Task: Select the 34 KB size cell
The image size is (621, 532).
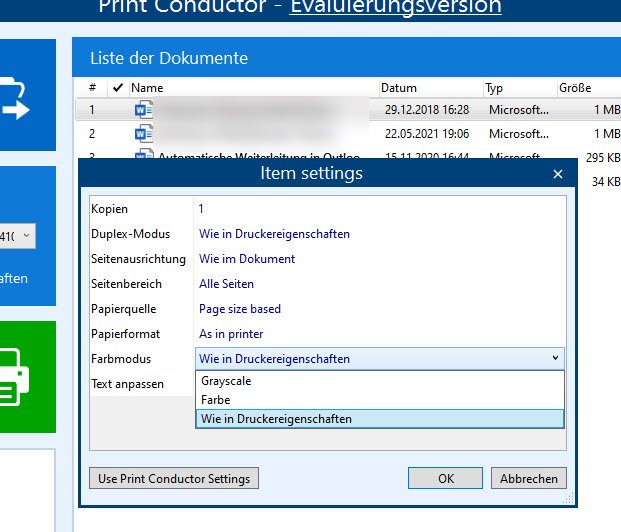Action: coord(606,181)
